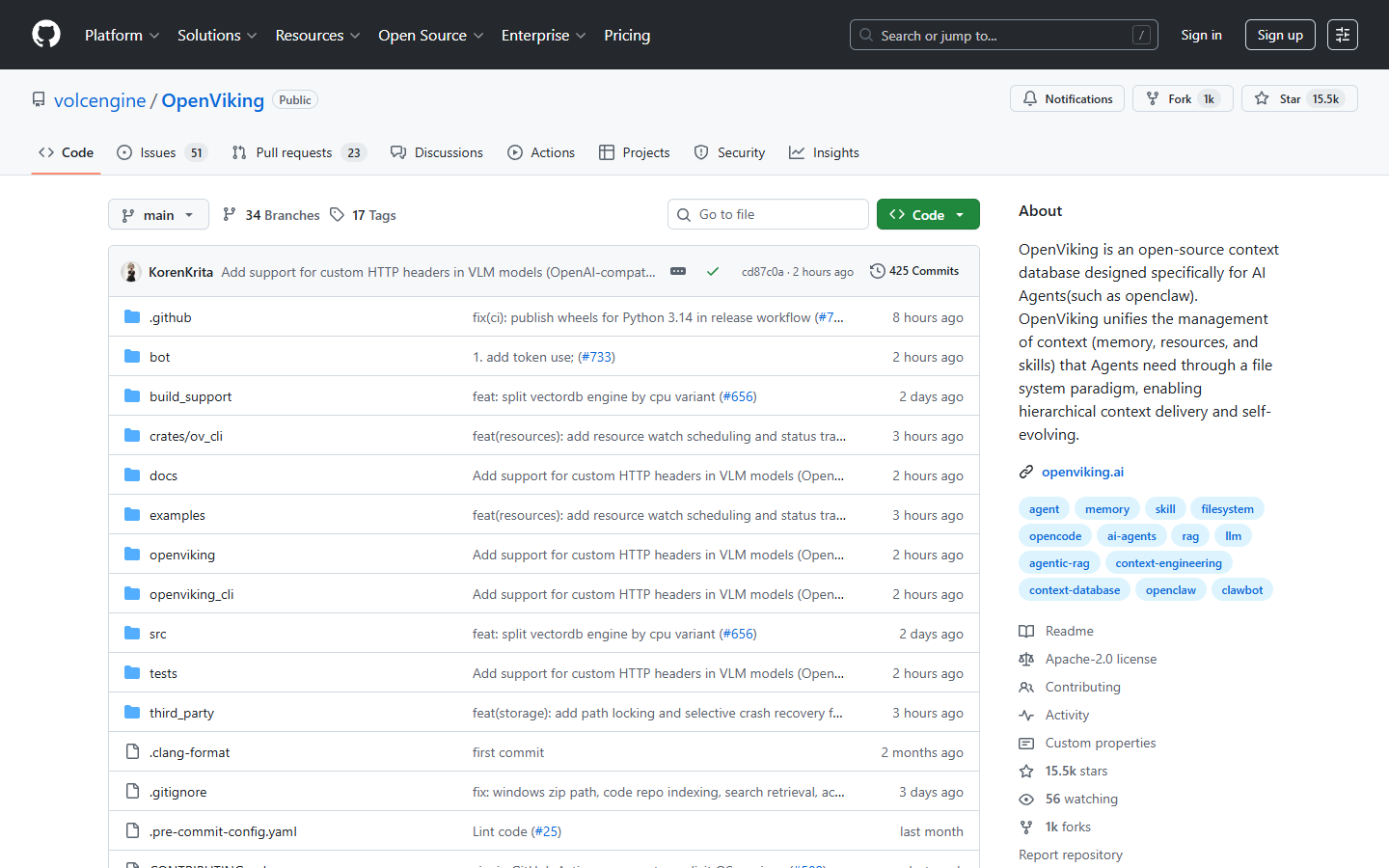Click the search magnifier in the jump-to field
This screenshot has height=868, width=1389.
coord(865,35)
